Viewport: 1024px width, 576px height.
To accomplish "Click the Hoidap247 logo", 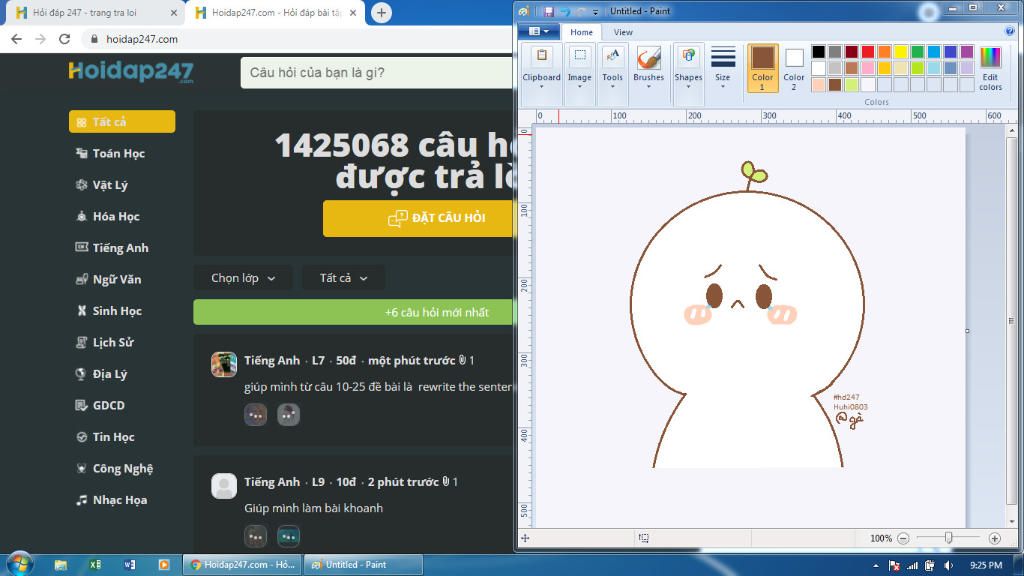I will point(131,71).
